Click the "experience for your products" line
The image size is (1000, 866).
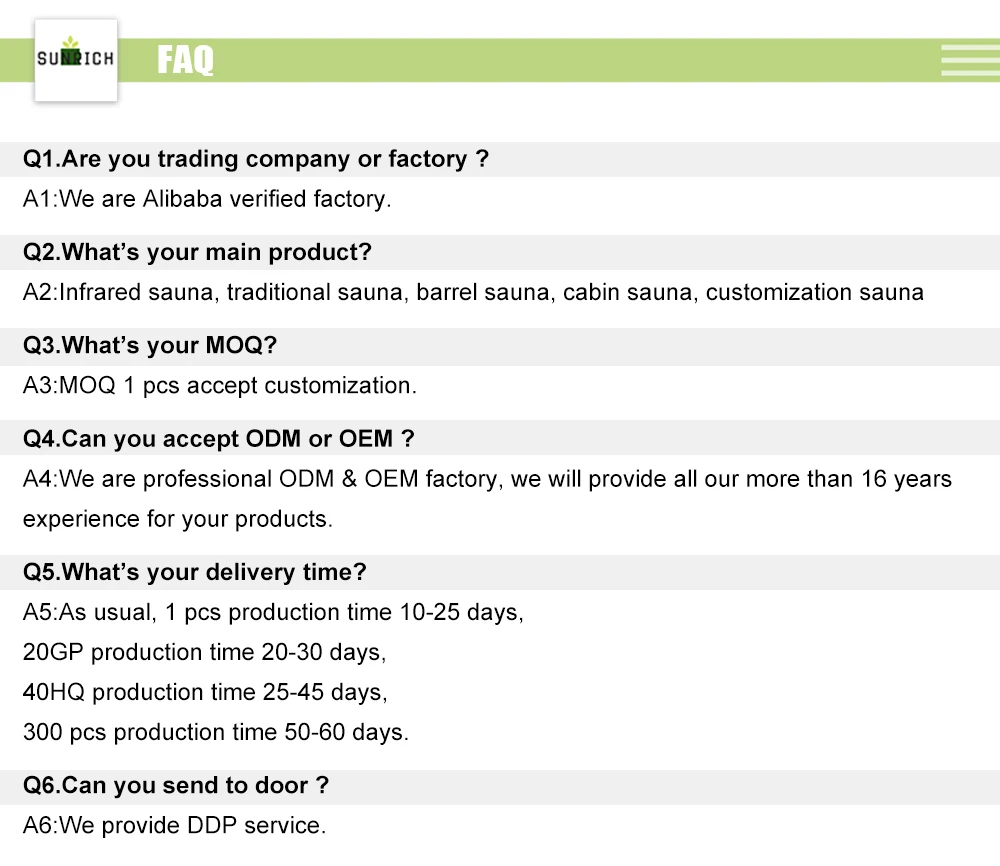(177, 519)
